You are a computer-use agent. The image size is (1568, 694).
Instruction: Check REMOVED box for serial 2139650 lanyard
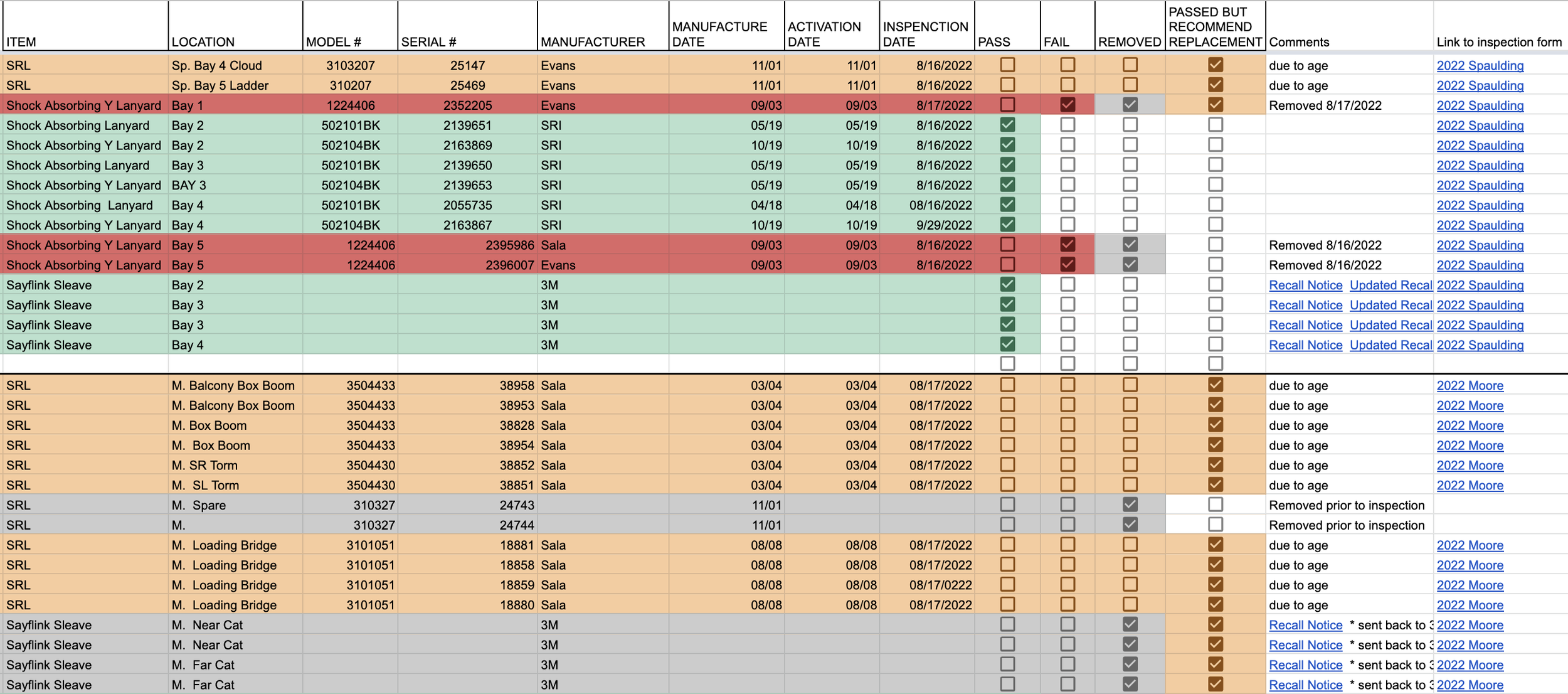click(1130, 164)
